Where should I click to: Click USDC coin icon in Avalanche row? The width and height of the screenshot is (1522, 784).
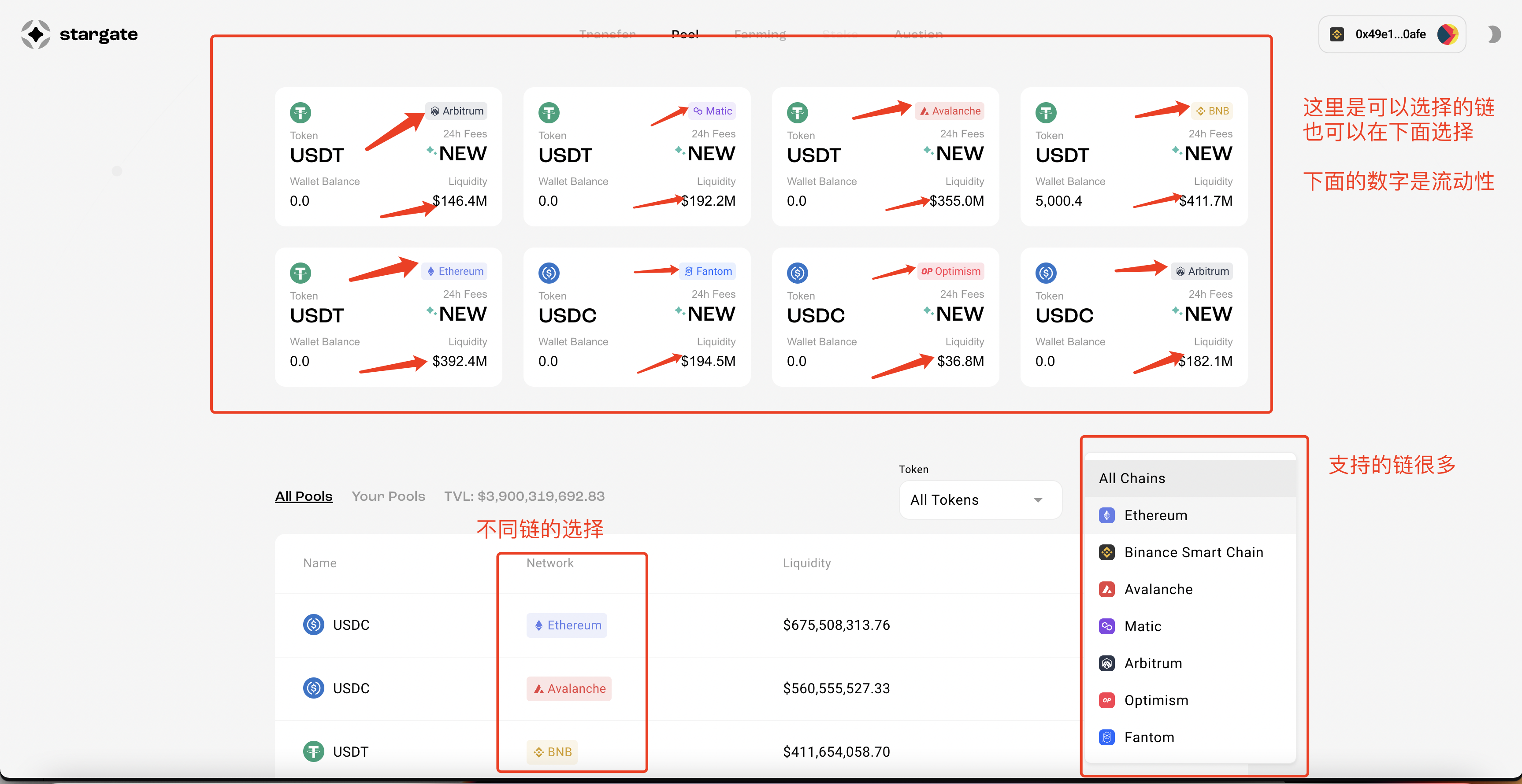313,688
